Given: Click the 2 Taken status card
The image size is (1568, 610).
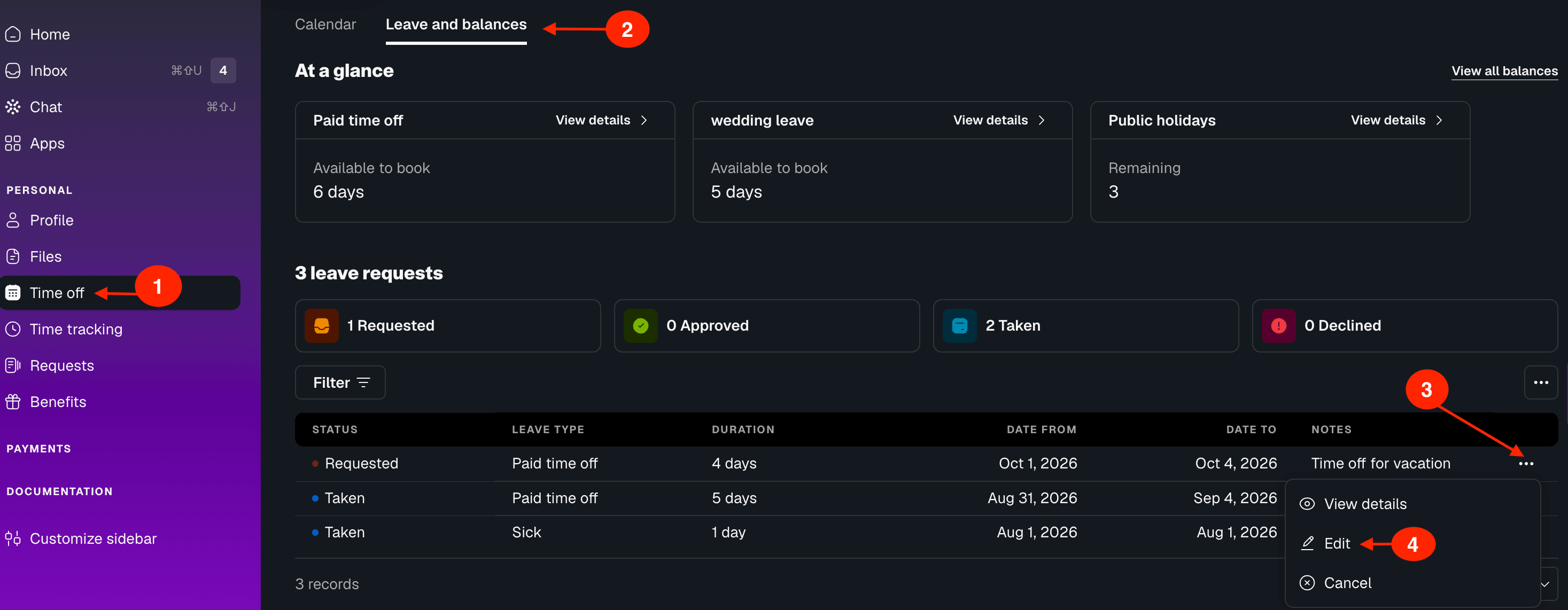Looking at the screenshot, I should [x=1085, y=326].
